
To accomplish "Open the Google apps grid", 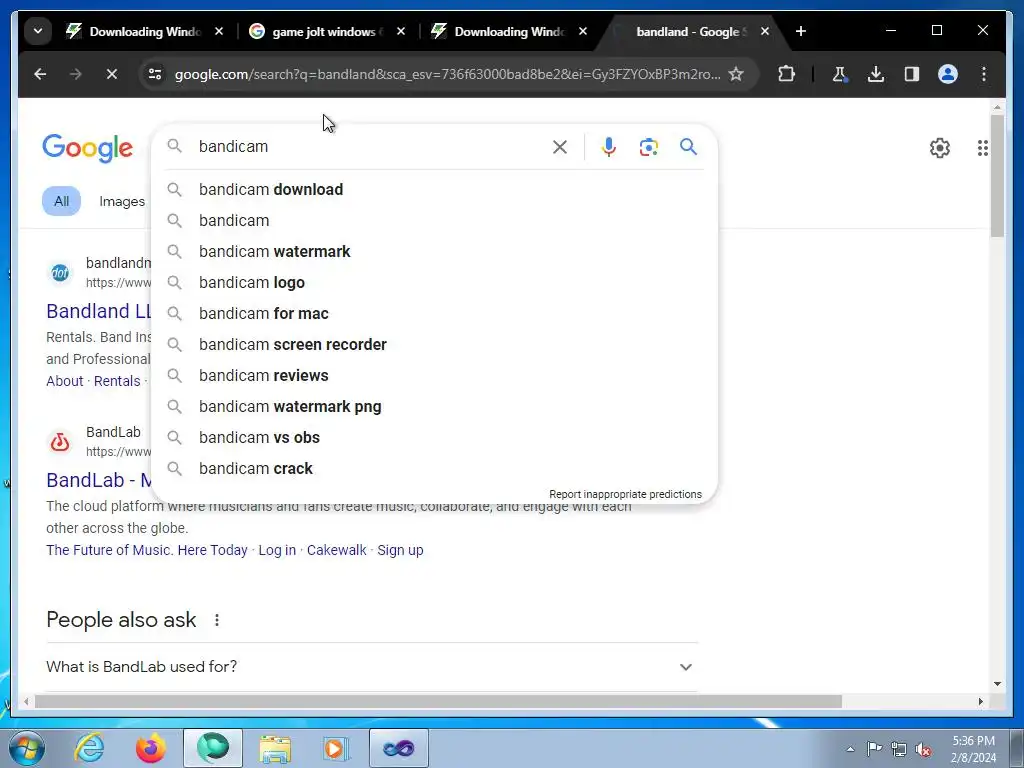I will click(x=982, y=148).
